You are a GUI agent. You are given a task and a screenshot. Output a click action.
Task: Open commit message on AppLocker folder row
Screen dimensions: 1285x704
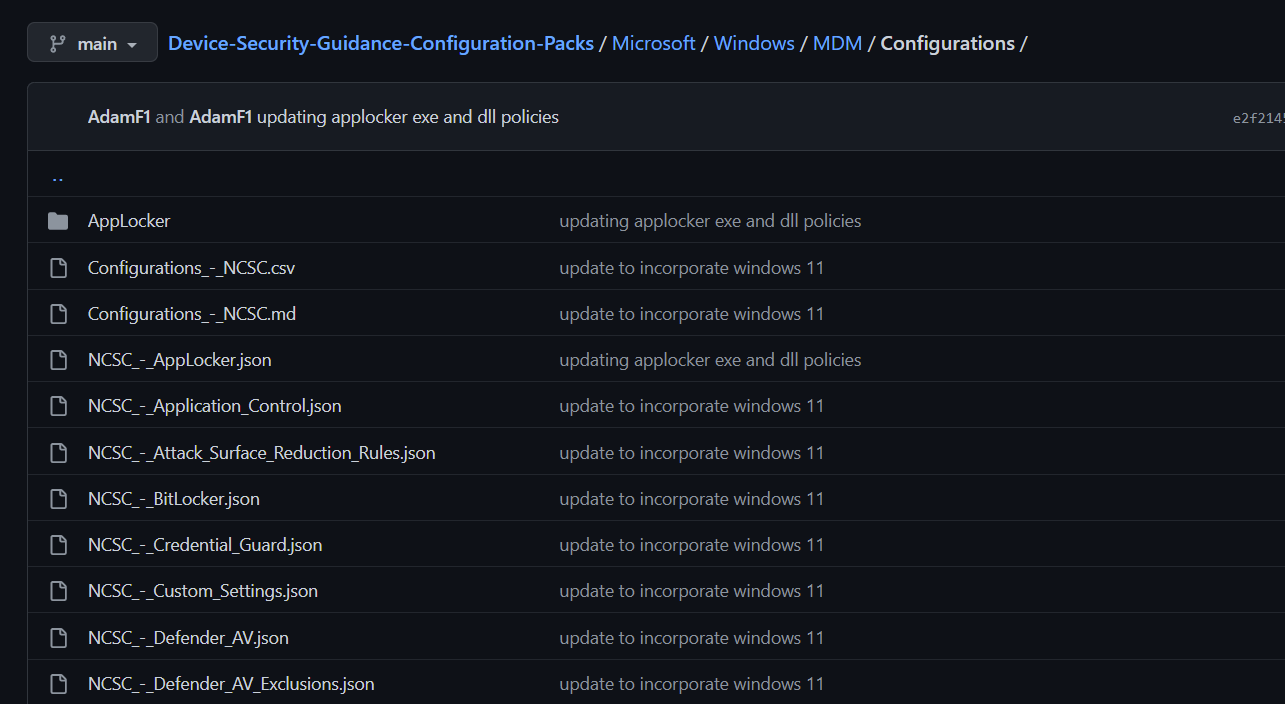(x=710, y=221)
